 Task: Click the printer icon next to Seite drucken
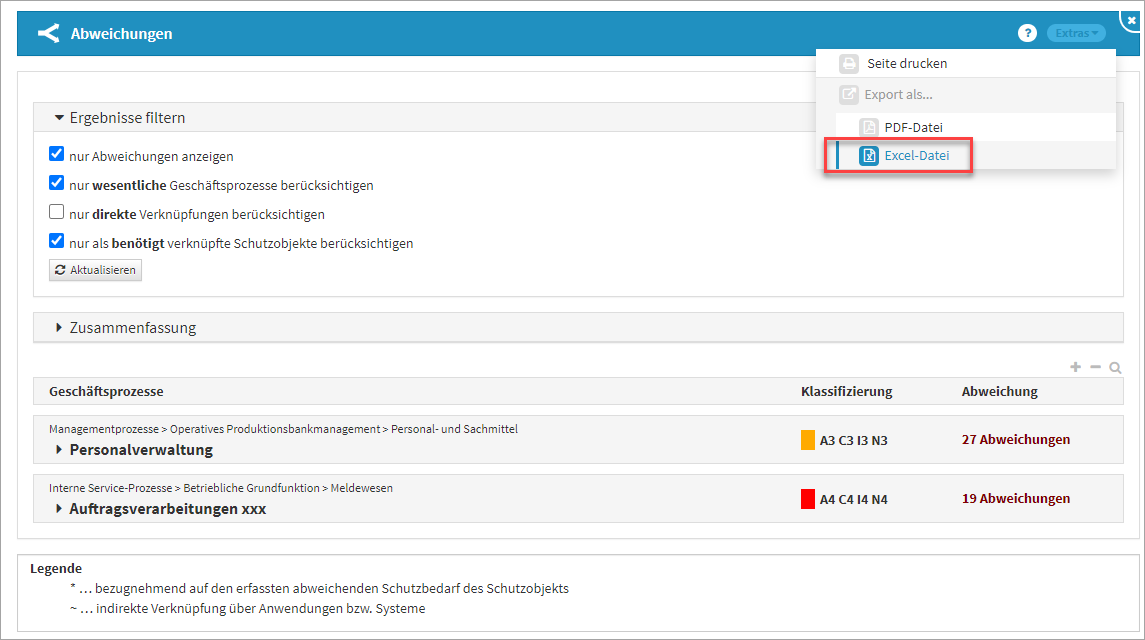pyautogui.click(x=849, y=63)
